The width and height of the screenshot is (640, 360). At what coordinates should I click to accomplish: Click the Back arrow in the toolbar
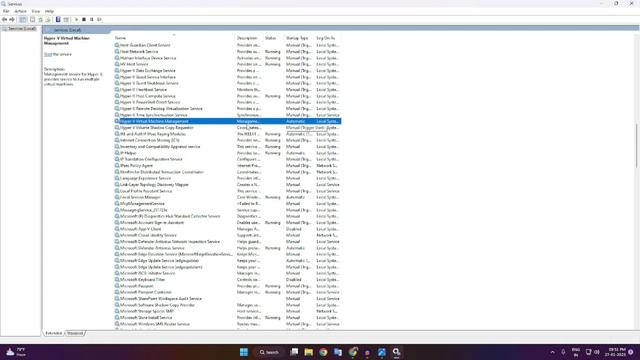[4, 20]
